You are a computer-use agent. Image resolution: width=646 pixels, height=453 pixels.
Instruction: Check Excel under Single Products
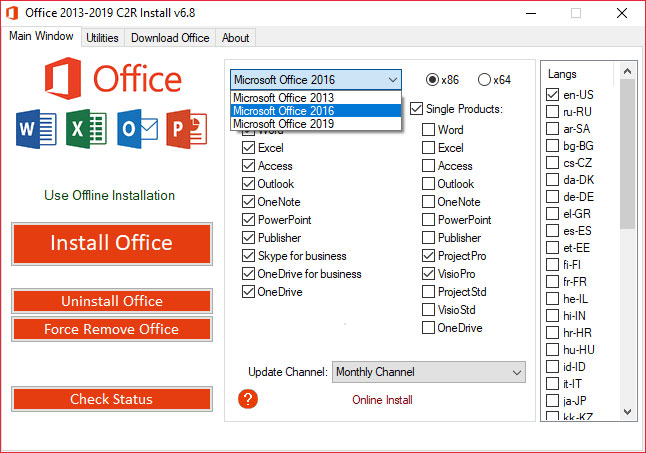point(428,147)
